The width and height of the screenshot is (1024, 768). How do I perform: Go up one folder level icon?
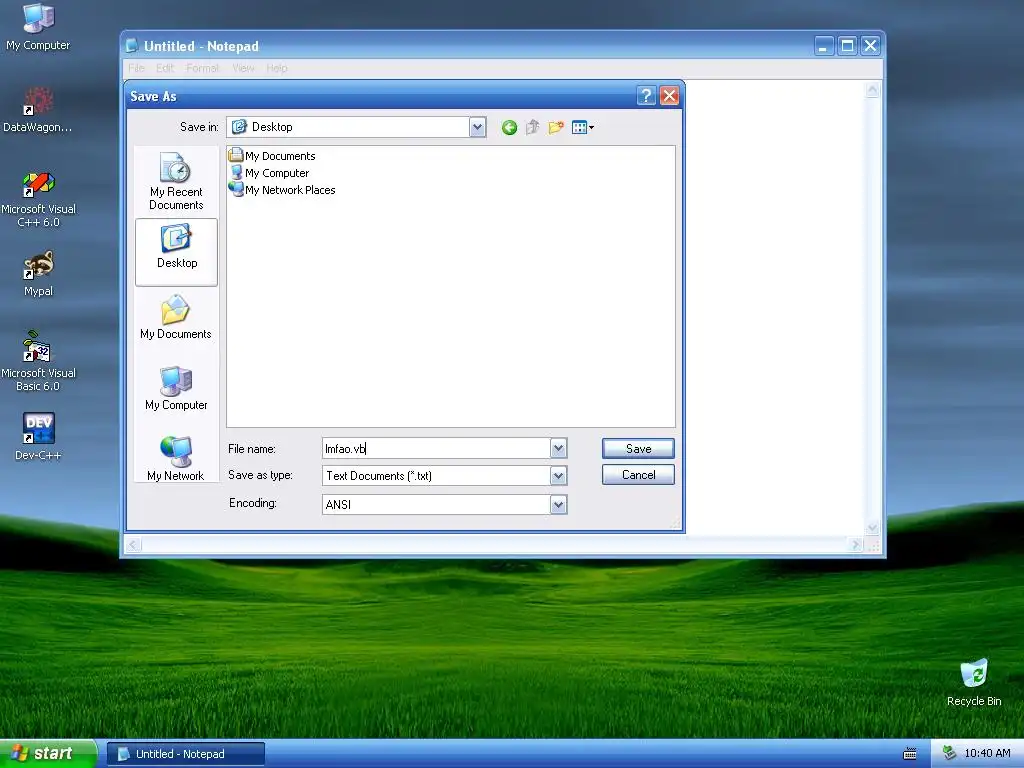click(533, 127)
